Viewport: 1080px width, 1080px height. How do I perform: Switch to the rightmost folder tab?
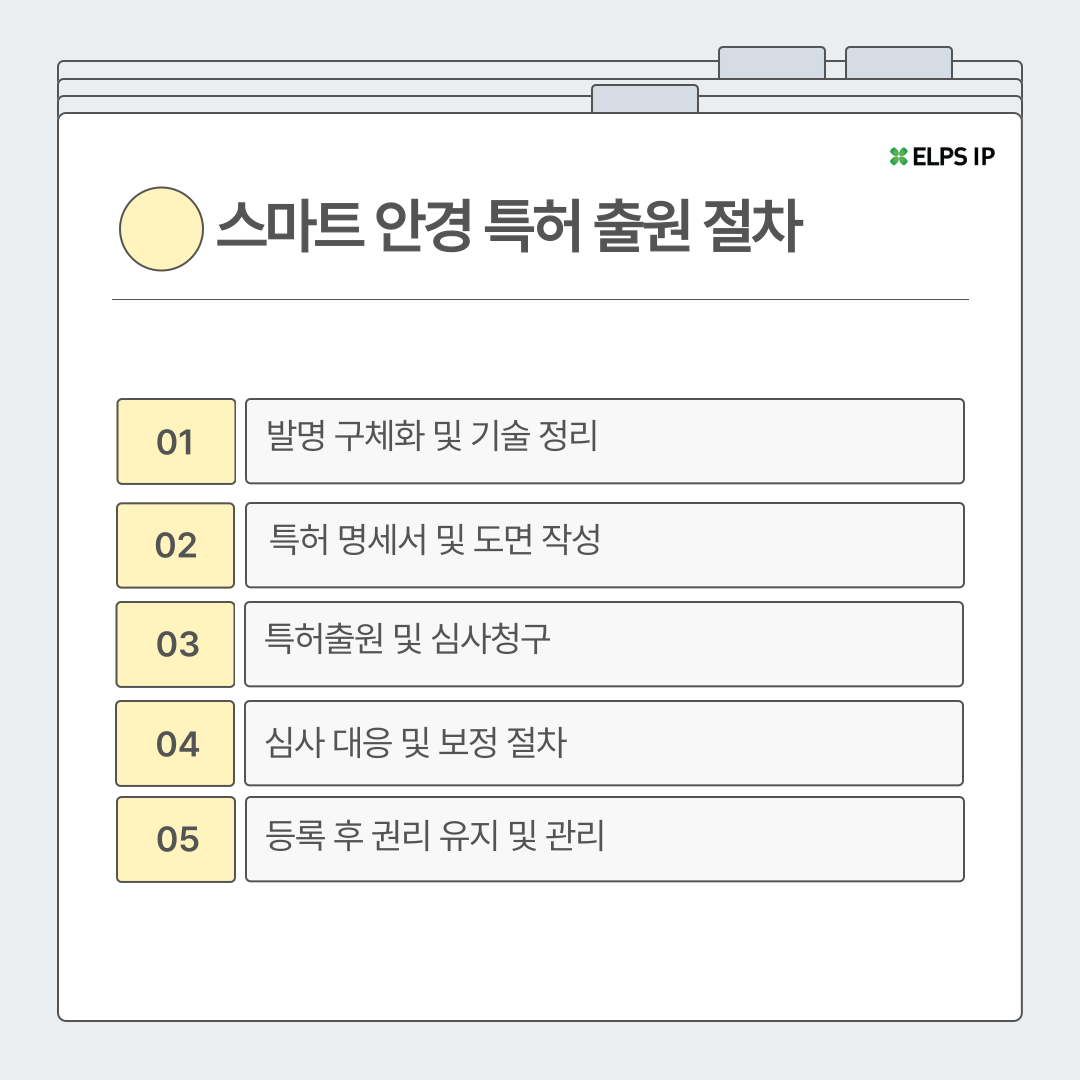click(898, 62)
